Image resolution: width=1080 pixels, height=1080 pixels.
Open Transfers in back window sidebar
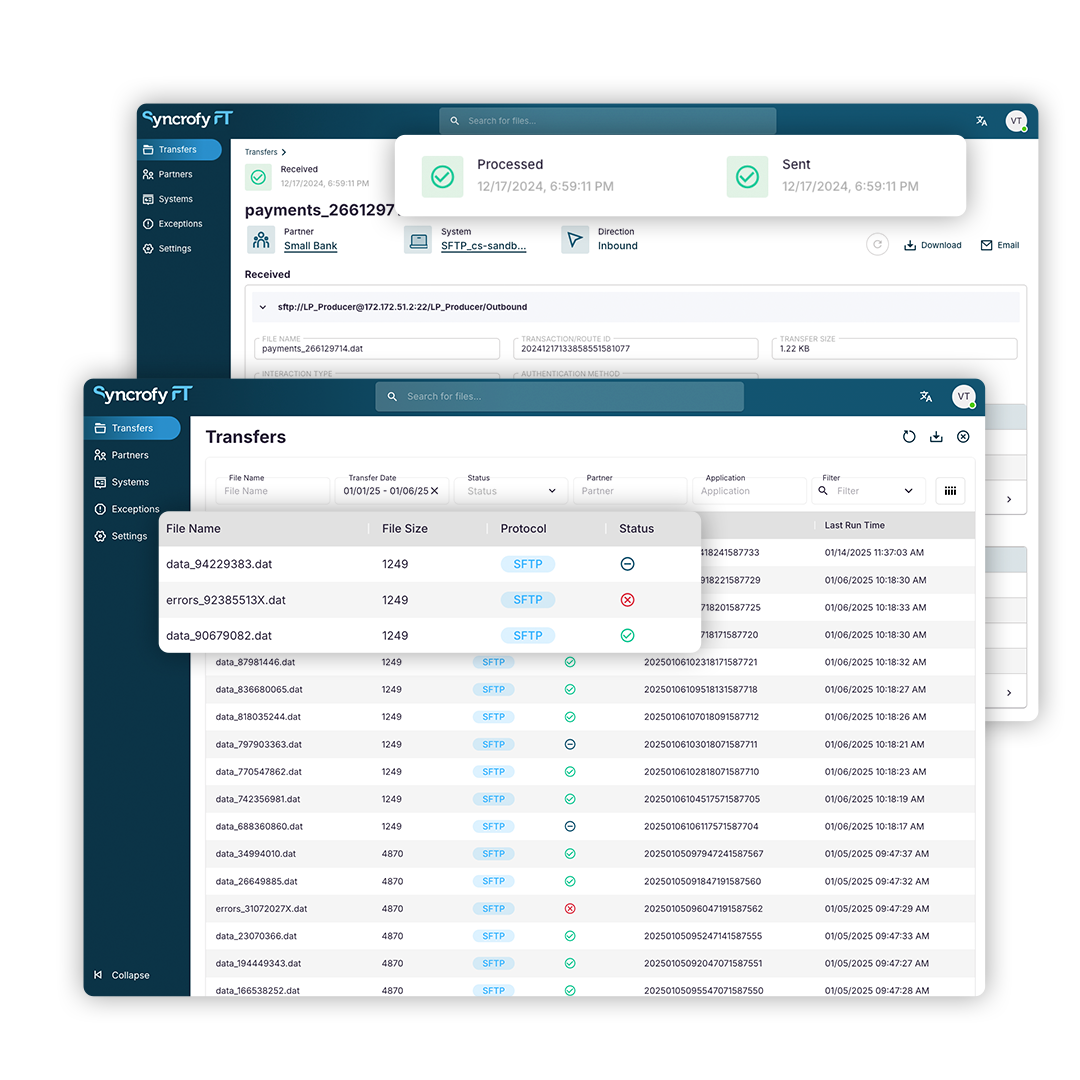[178, 149]
